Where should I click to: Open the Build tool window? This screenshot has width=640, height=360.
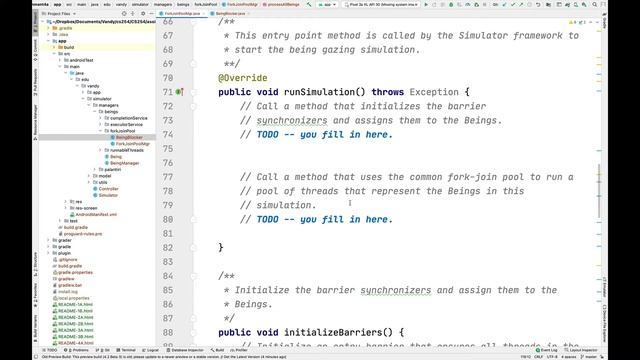(x=218, y=350)
